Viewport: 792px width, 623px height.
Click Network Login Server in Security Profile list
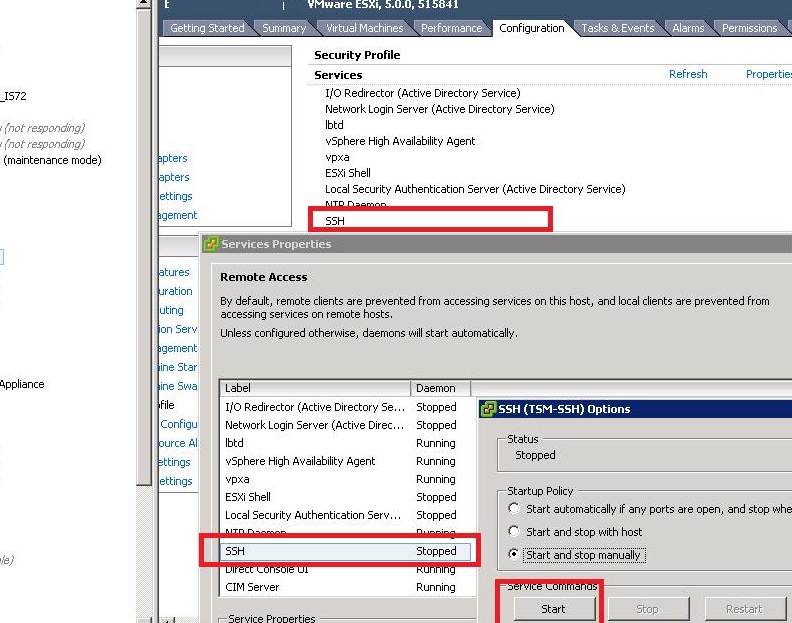pyautogui.click(x=439, y=109)
